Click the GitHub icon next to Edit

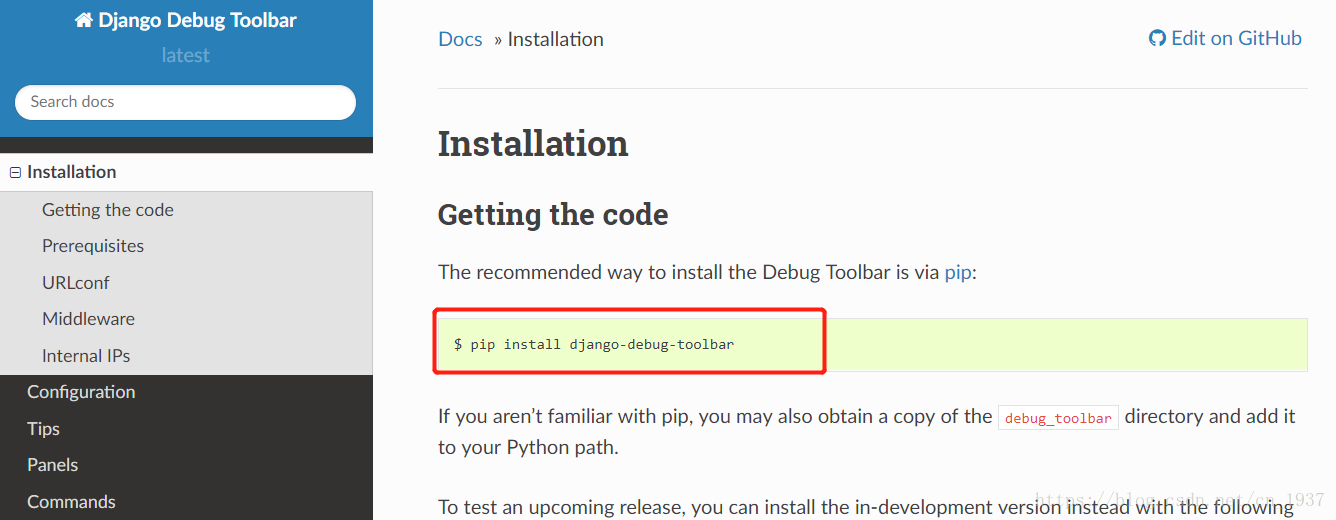click(1157, 39)
